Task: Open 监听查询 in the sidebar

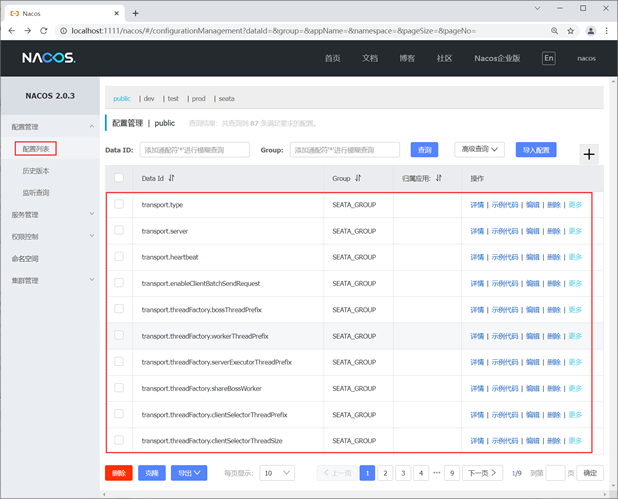Action: click(x=36, y=193)
